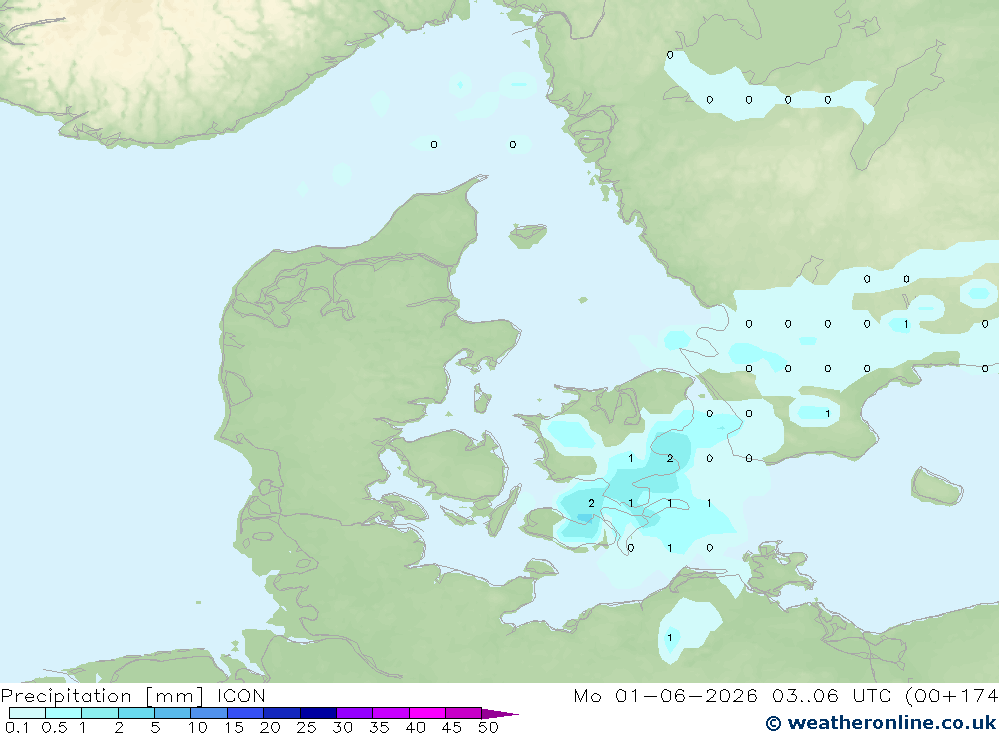
Task: Select the 5–10 mm legend swatch
Action: pos(172,713)
